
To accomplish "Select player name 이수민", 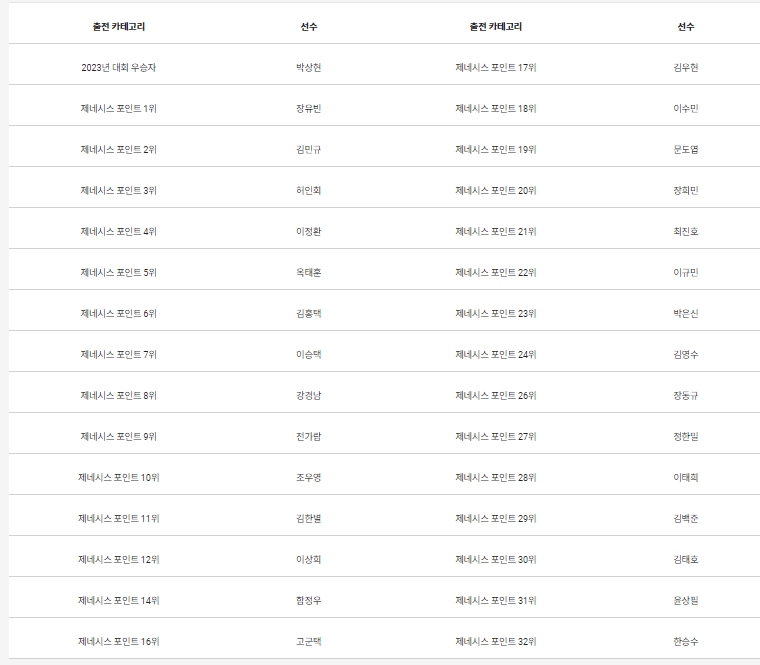I will point(686,108).
